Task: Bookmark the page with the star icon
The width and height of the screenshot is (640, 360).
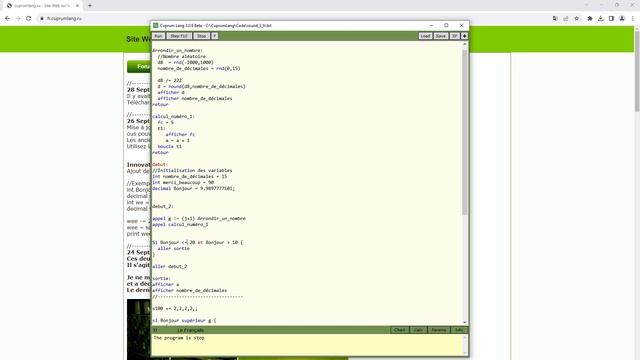Action: click(x=576, y=18)
